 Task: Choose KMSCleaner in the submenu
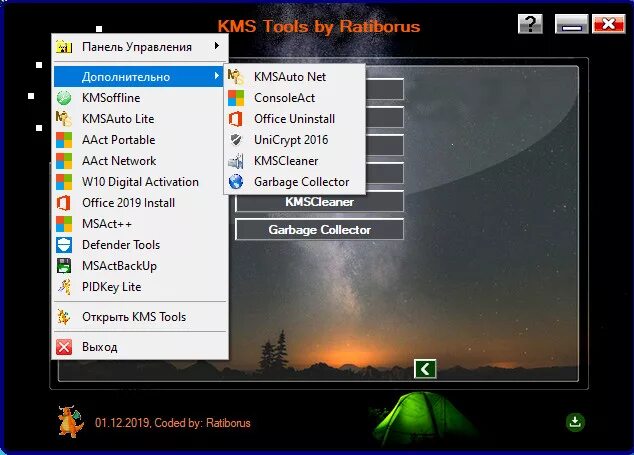294,161
